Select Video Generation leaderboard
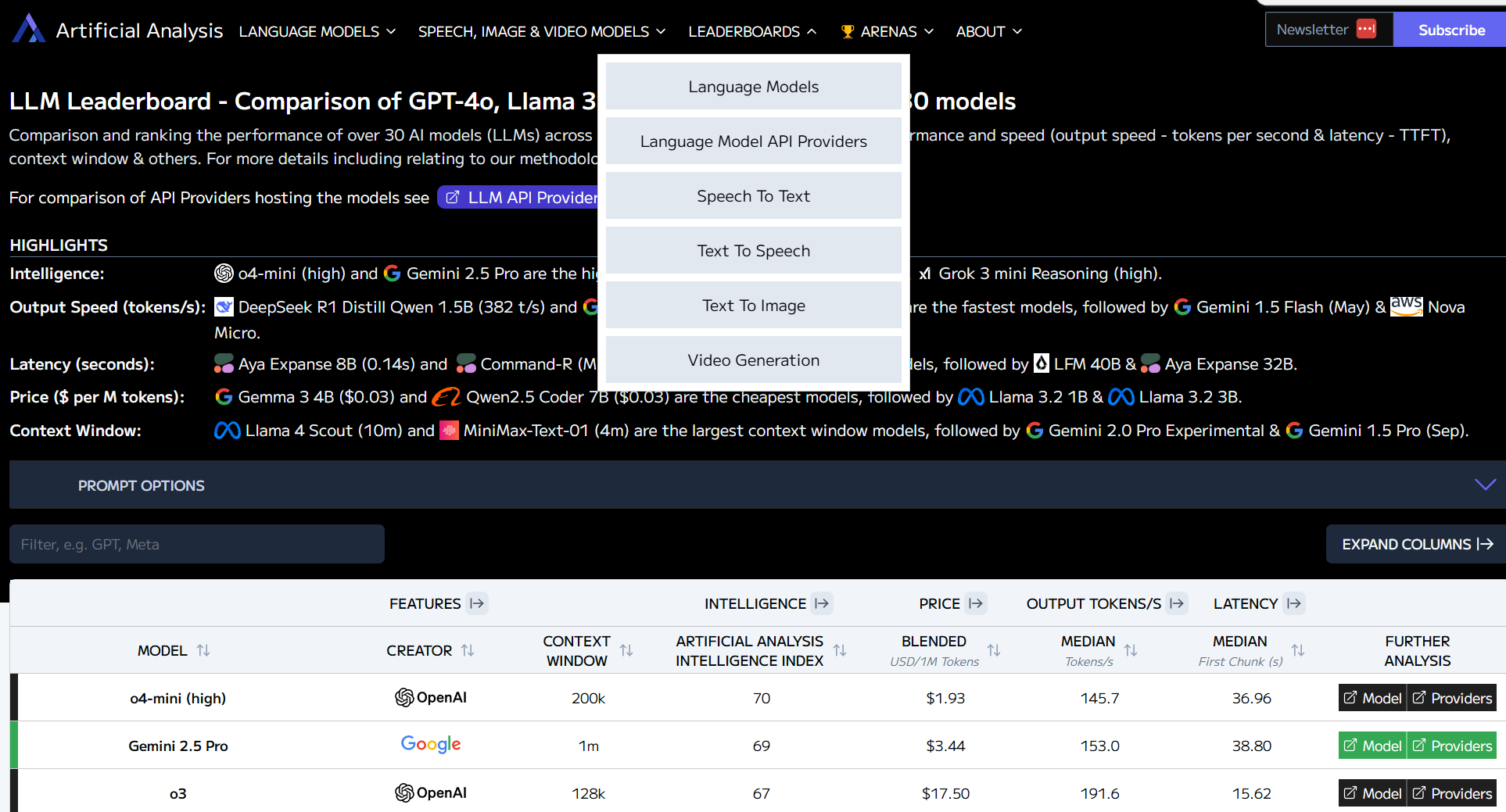The width and height of the screenshot is (1506, 812). (754, 359)
